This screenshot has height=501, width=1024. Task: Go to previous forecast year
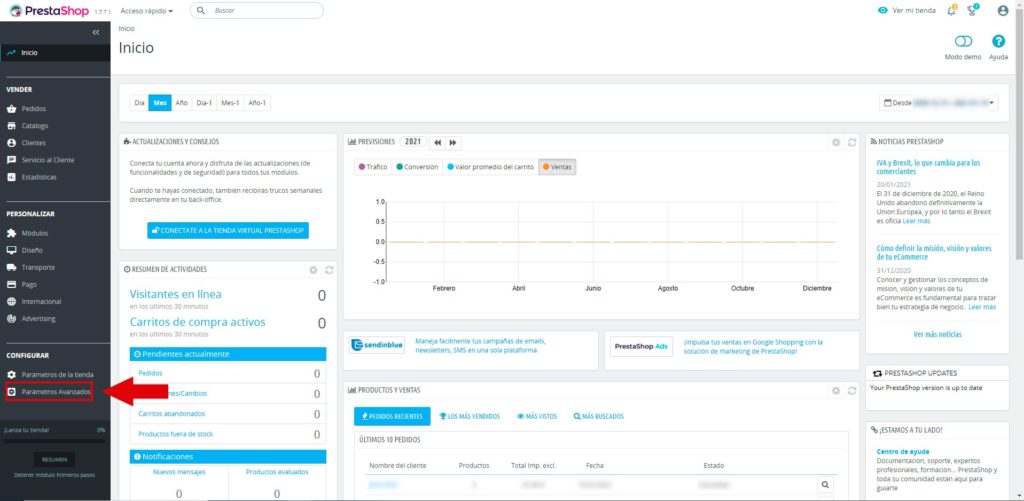point(438,142)
